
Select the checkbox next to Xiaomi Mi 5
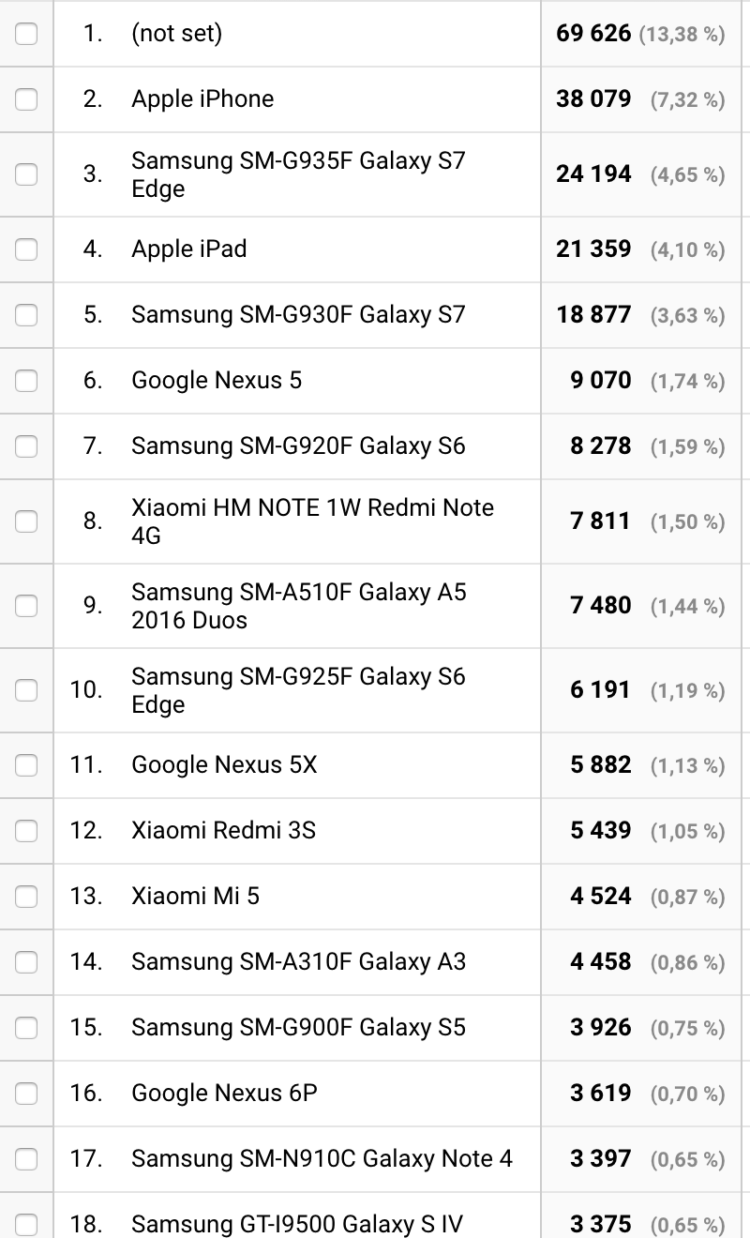pos(26,896)
